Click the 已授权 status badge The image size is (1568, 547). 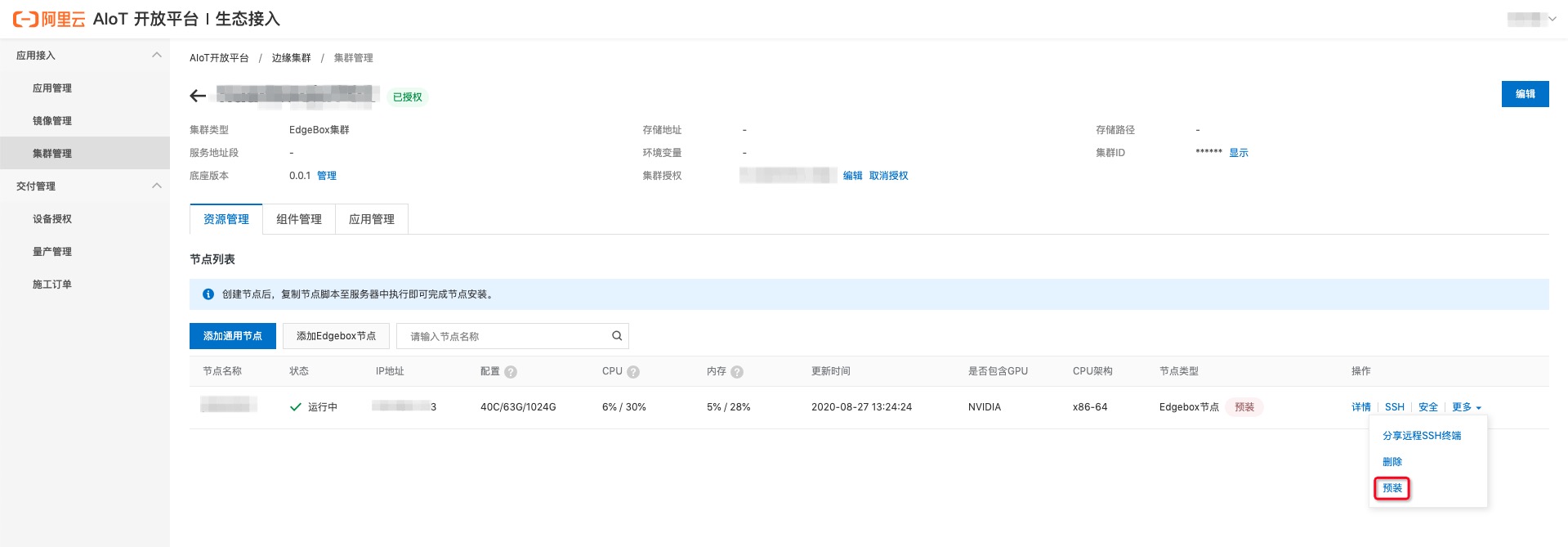[x=408, y=97]
